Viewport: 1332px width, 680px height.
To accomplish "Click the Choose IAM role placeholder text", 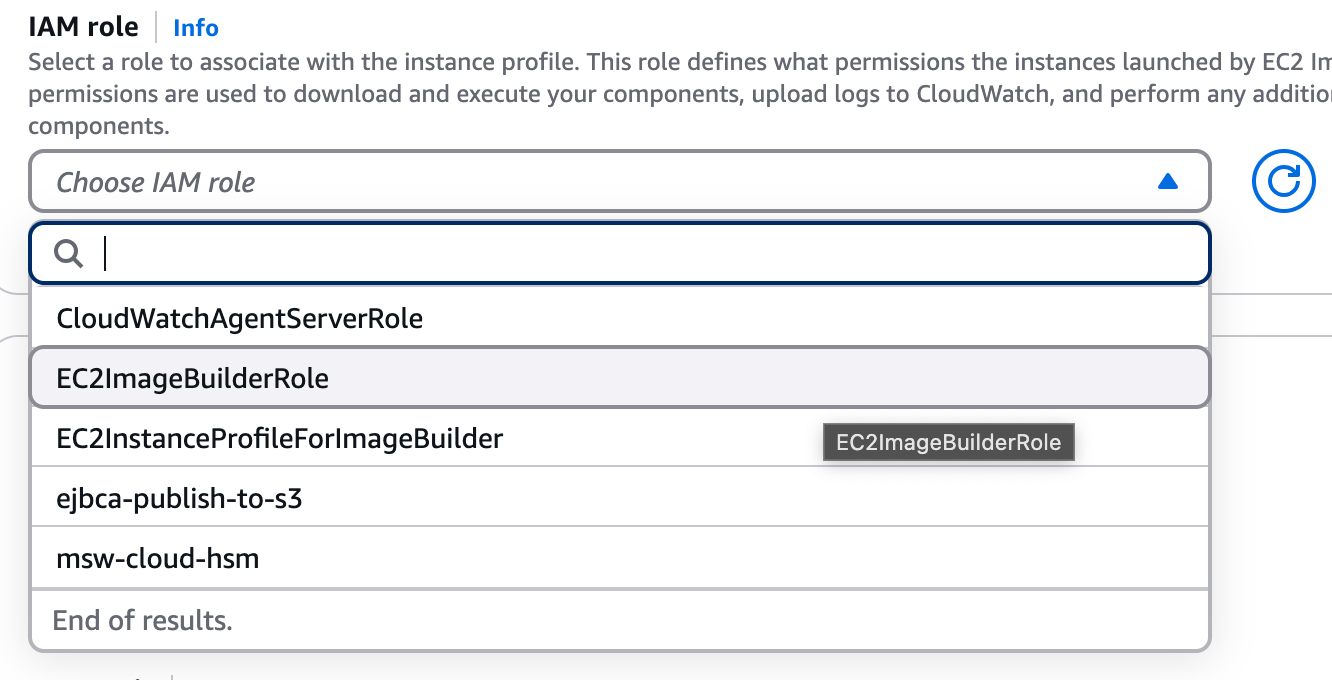I will coord(155,182).
